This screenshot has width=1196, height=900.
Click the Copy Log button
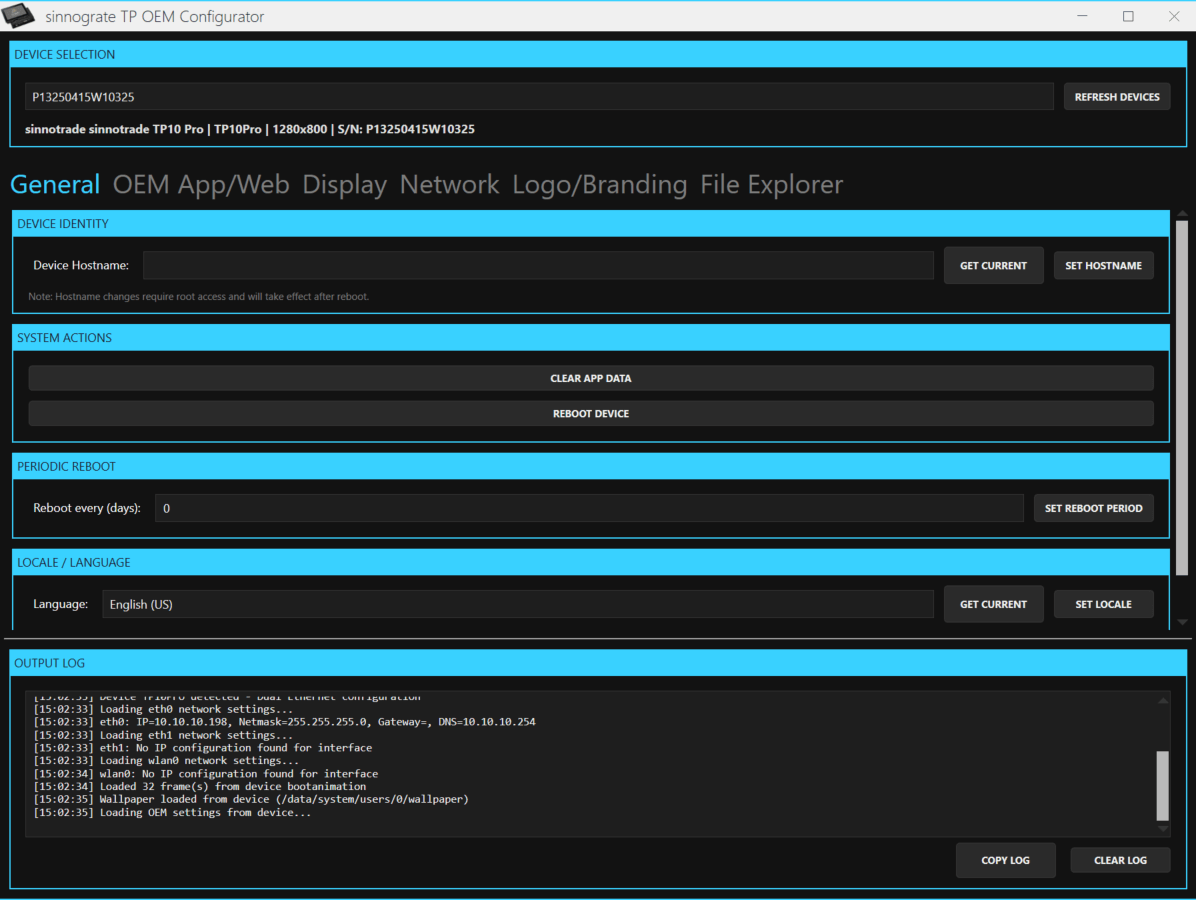coord(1005,860)
